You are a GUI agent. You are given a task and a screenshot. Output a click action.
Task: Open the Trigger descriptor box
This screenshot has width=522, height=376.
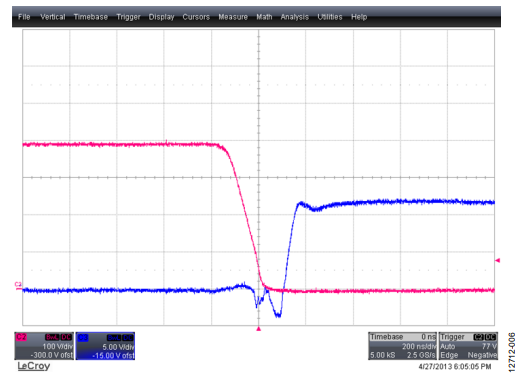(x=468, y=346)
